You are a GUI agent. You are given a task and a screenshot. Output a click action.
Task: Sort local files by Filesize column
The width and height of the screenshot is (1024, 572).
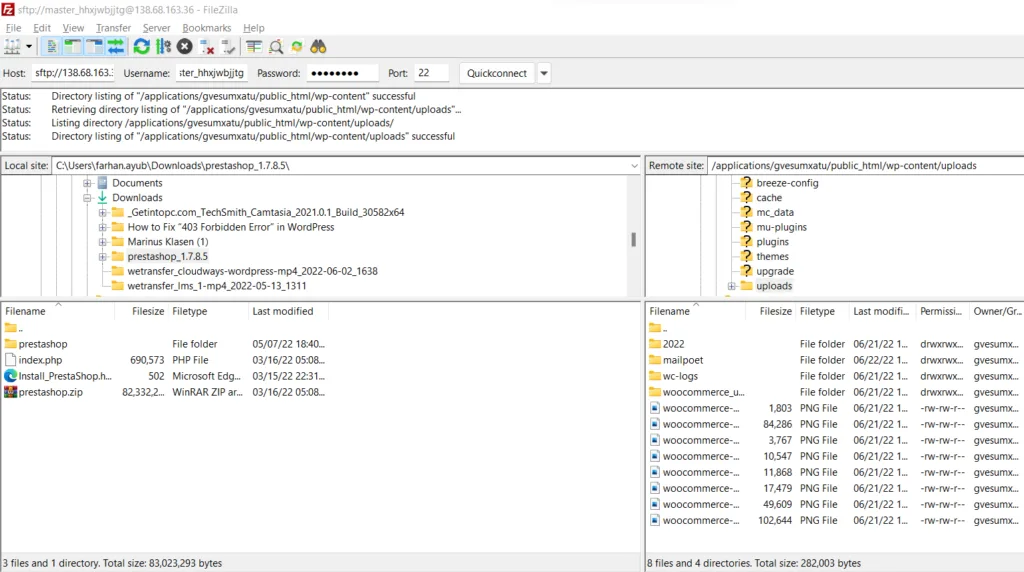coord(141,311)
